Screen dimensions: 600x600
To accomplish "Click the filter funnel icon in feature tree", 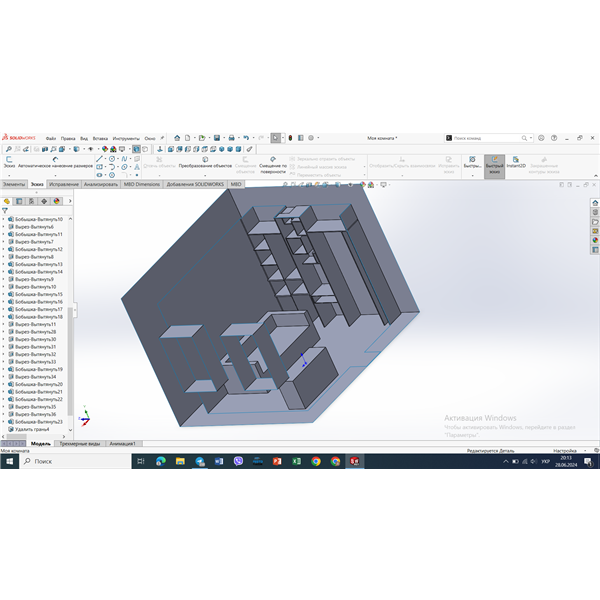I will (5, 210).
